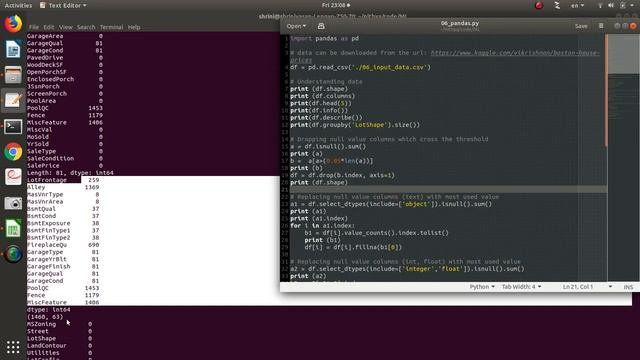Open the en keyboard layout dropdown
The width and height of the screenshot is (640, 360).
point(577,5)
